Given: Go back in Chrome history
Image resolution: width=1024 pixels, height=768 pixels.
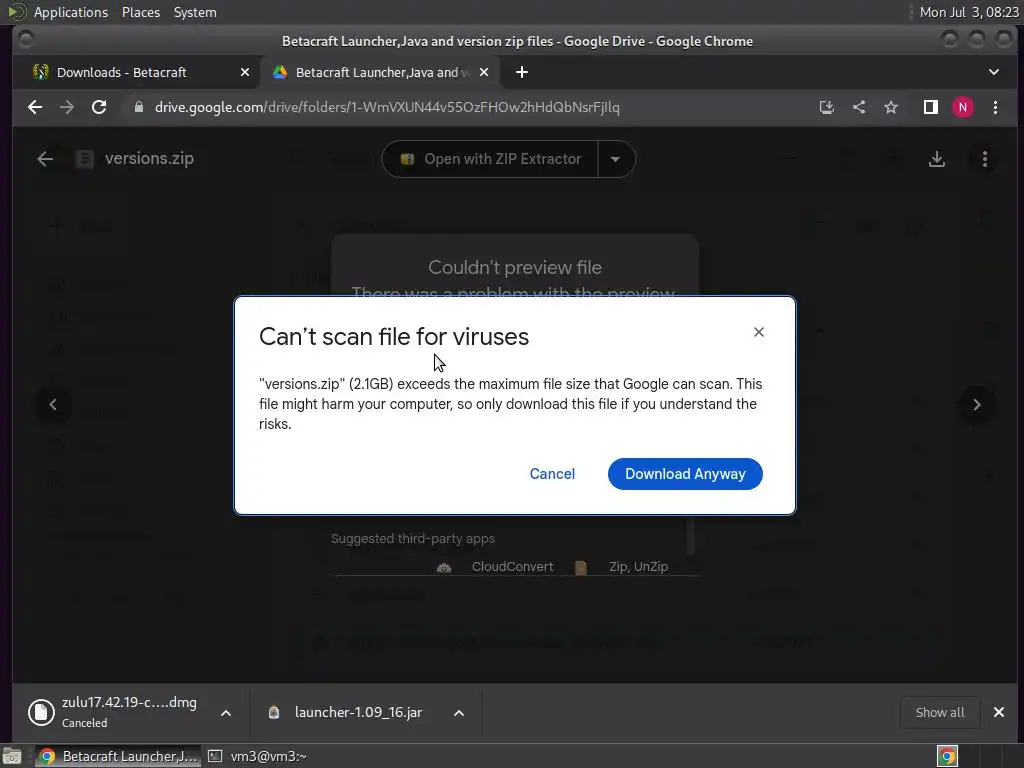Looking at the screenshot, I should coord(35,108).
